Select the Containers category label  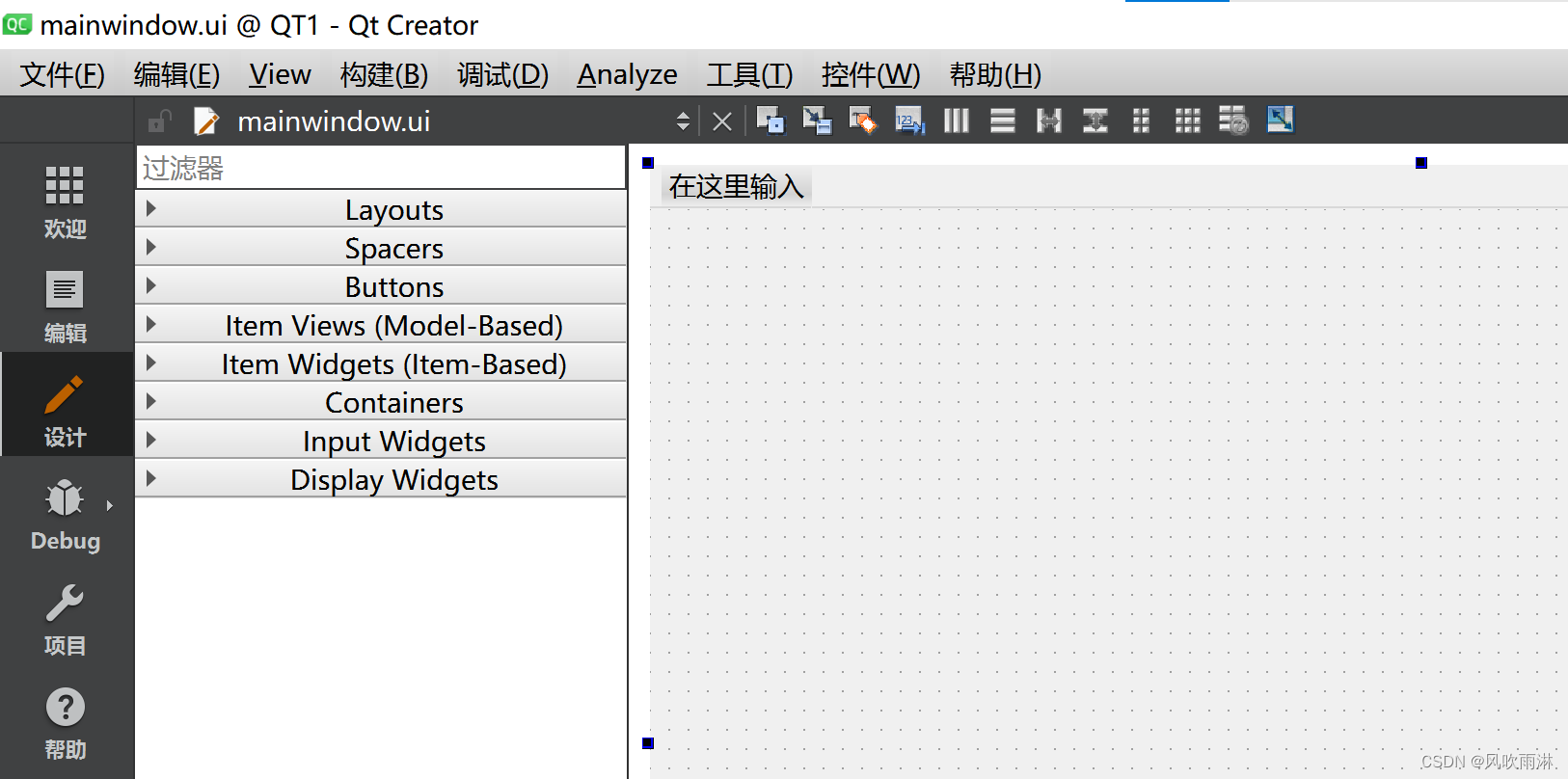click(x=394, y=403)
